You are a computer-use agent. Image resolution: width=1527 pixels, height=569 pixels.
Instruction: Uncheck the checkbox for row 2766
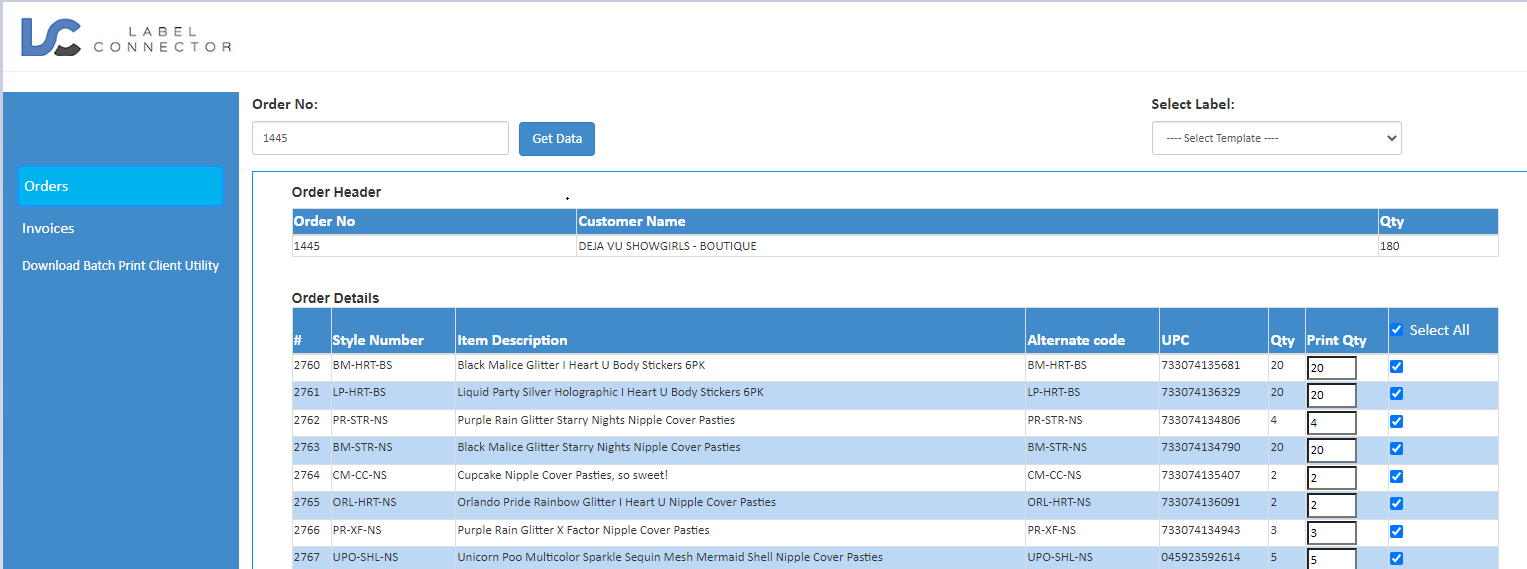point(1397,531)
